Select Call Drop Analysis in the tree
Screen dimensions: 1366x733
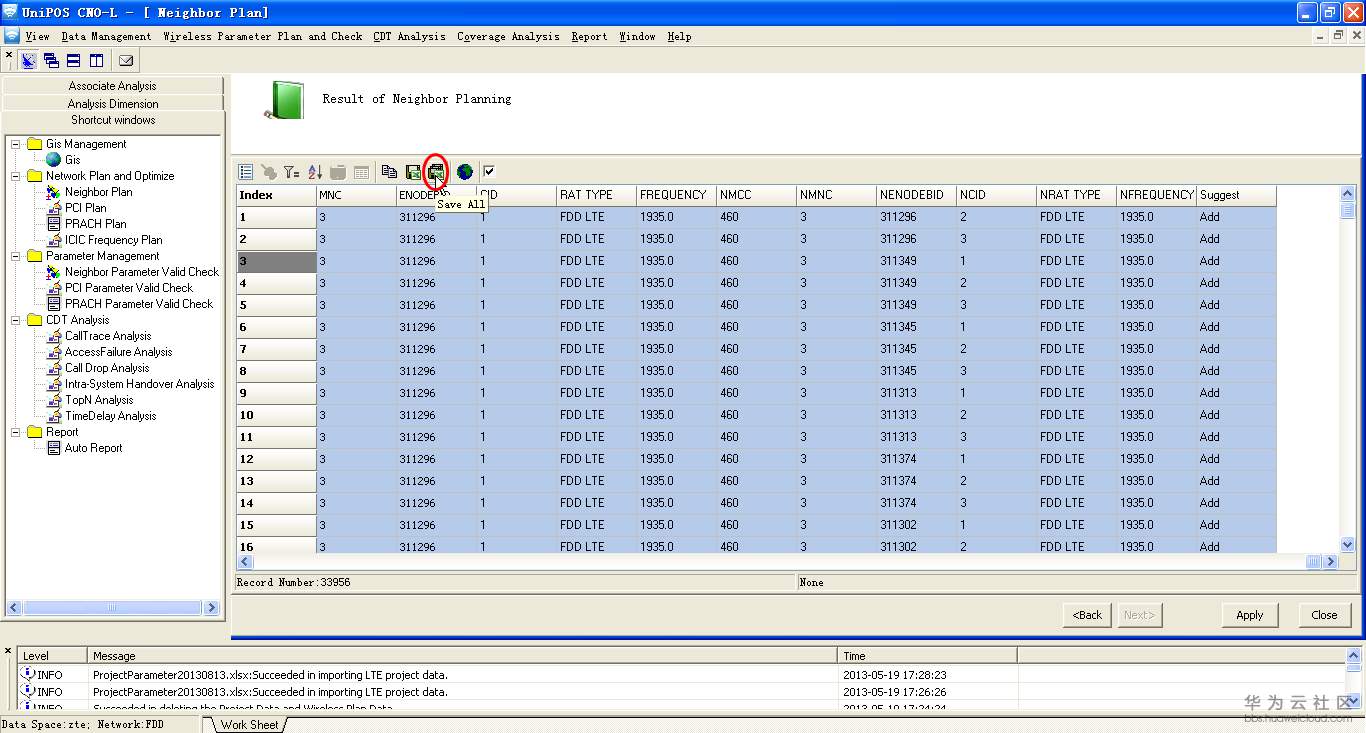(107, 368)
